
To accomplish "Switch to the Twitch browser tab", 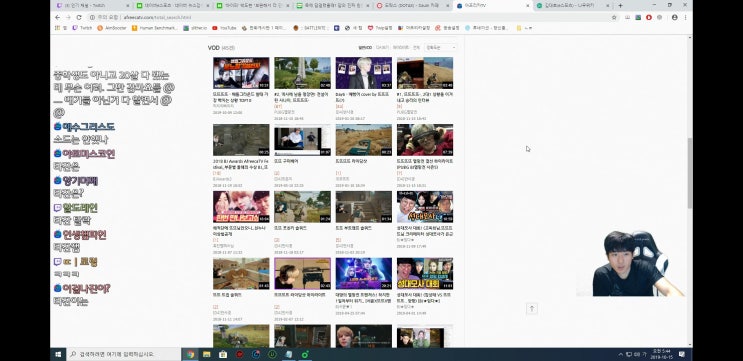I will (92, 6).
